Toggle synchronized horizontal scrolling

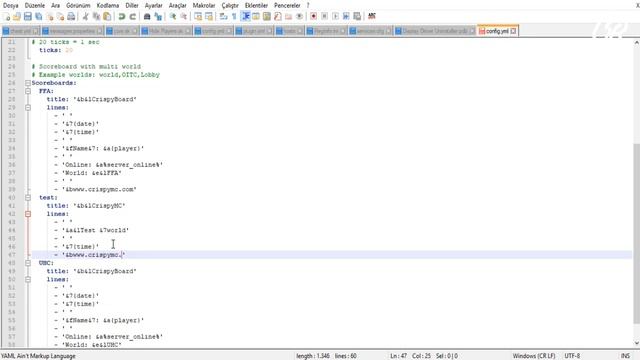pyautogui.click(x=209, y=17)
